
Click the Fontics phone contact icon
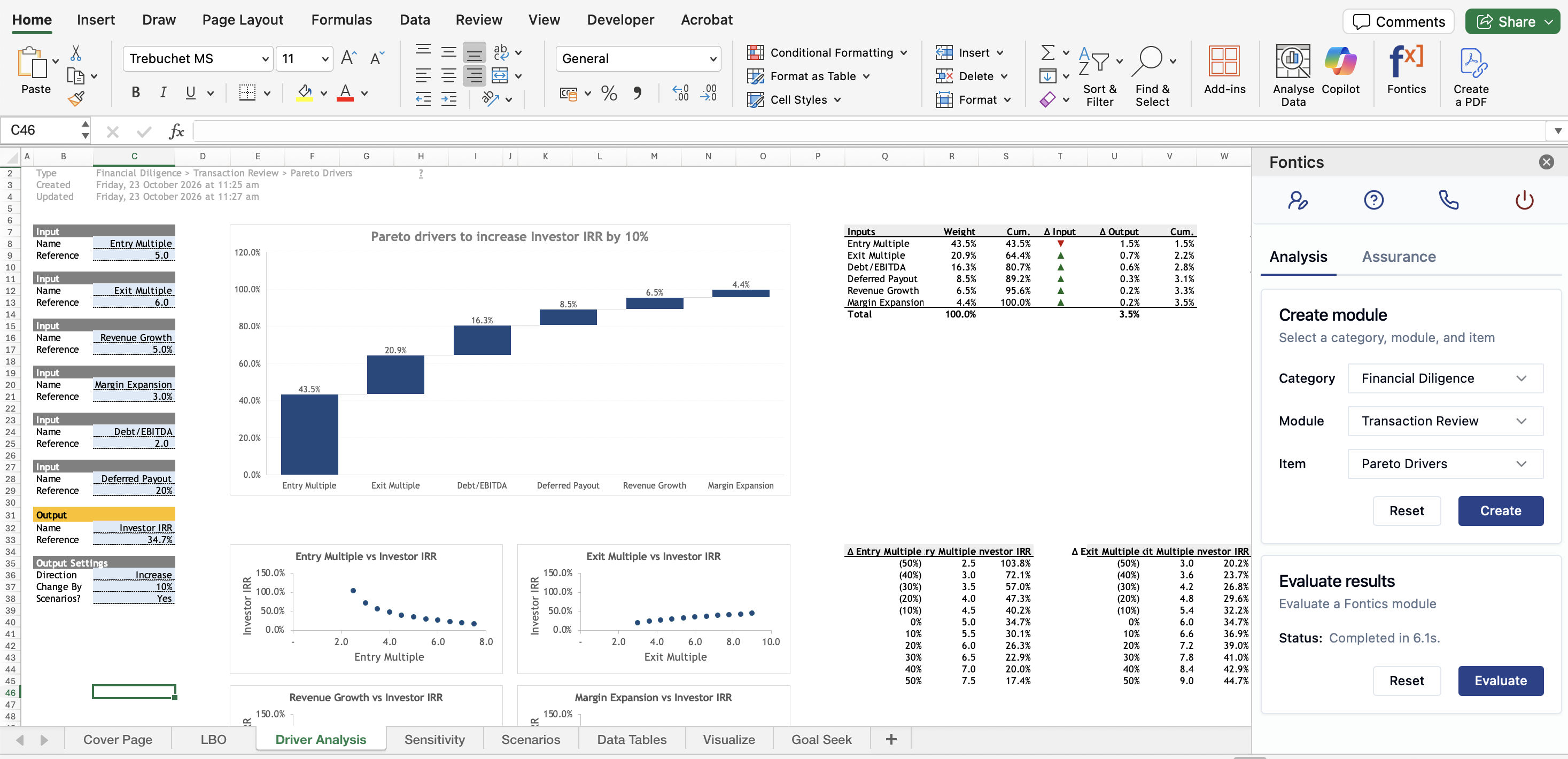pos(1448,200)
